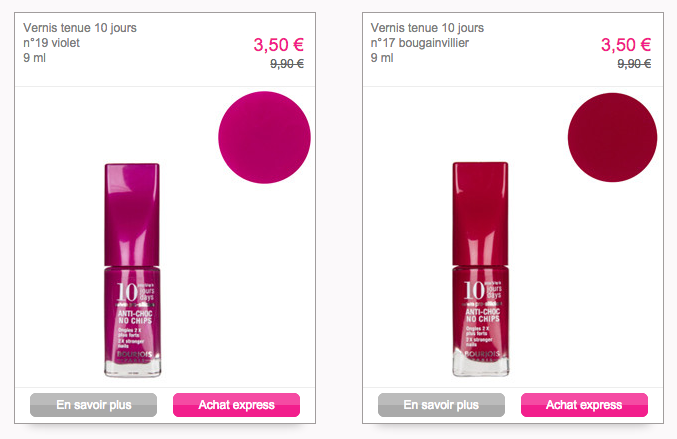677x439 pixels.
Task: Click the Vernis tenue 10 jours title on the violet card
Action: click(80, 28)
